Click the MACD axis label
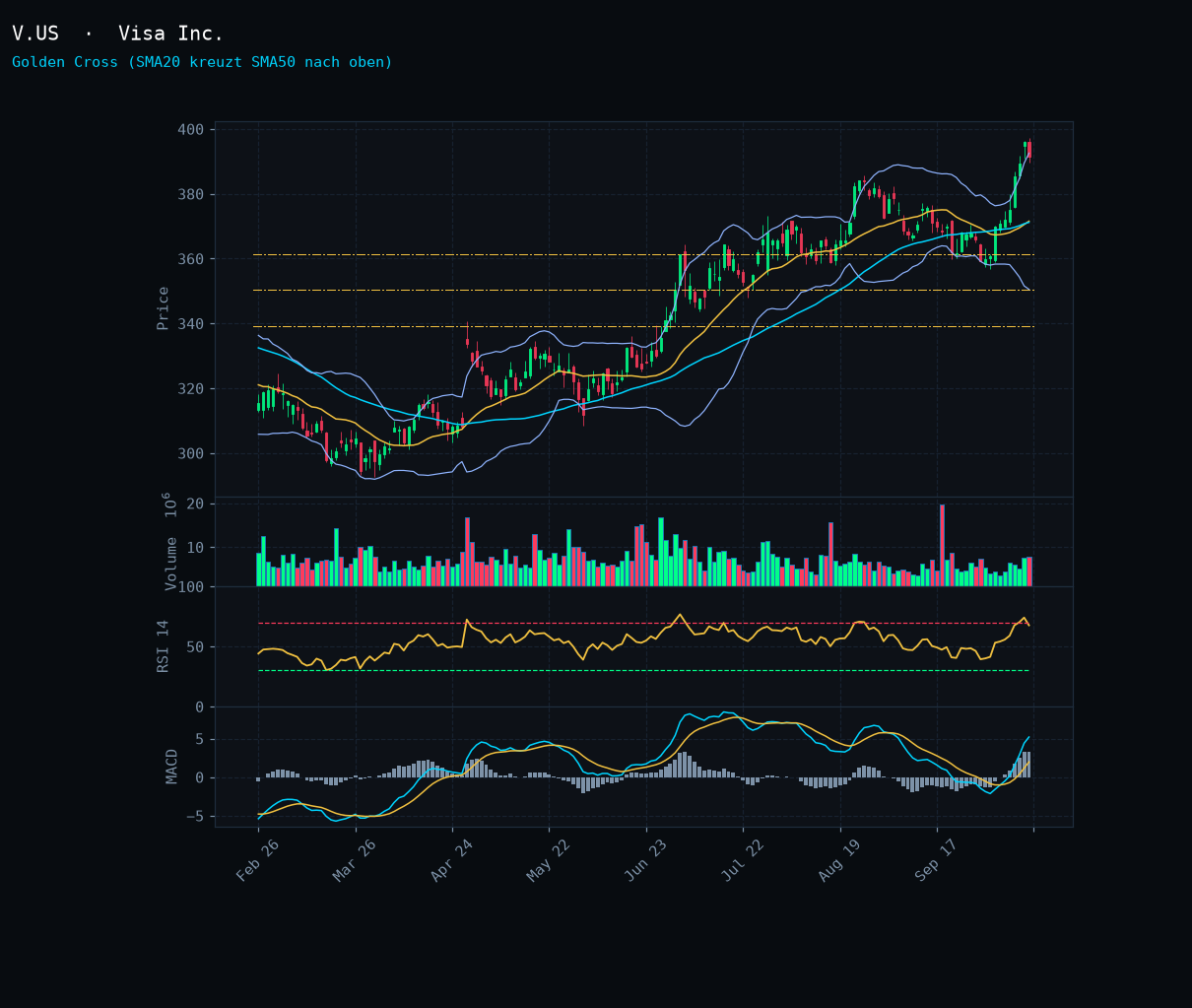Screen dimensions: 1192x1008 (x=172, y=767)
